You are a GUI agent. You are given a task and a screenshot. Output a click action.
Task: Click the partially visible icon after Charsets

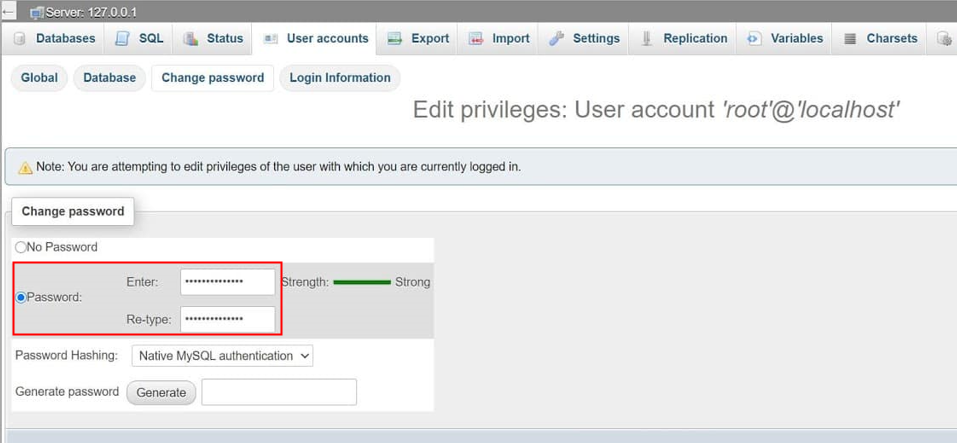[x=944, y=38]
